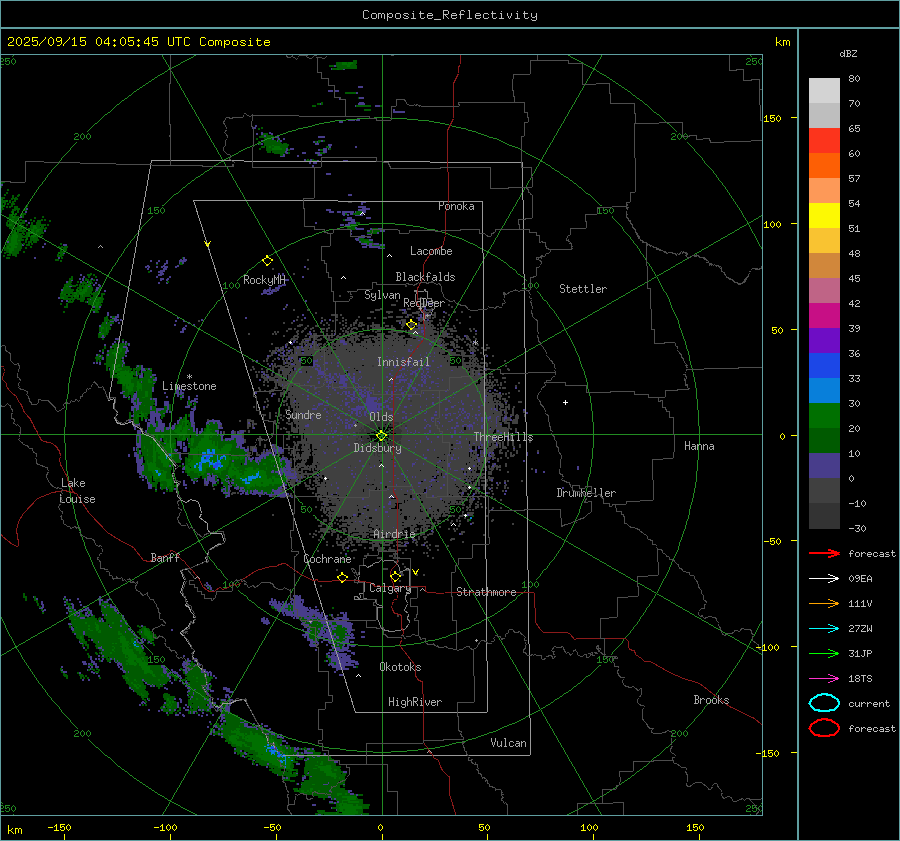Click the orange 57-60 dBZ color swatch
Viewport: 900px width, 841px height.
pyautogui.click(x=824, y=166)
